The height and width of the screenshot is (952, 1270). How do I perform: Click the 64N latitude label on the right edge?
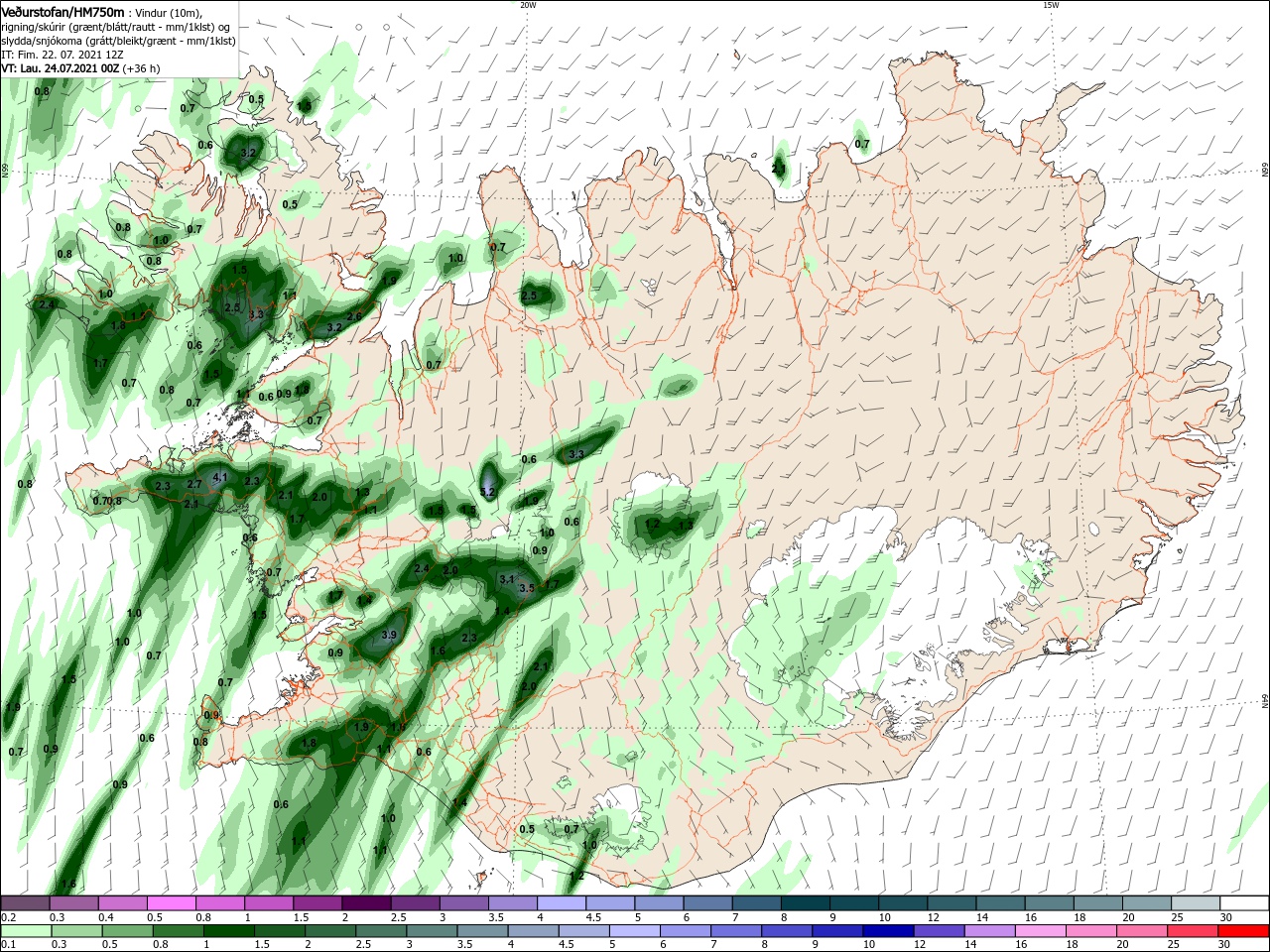1265,701
